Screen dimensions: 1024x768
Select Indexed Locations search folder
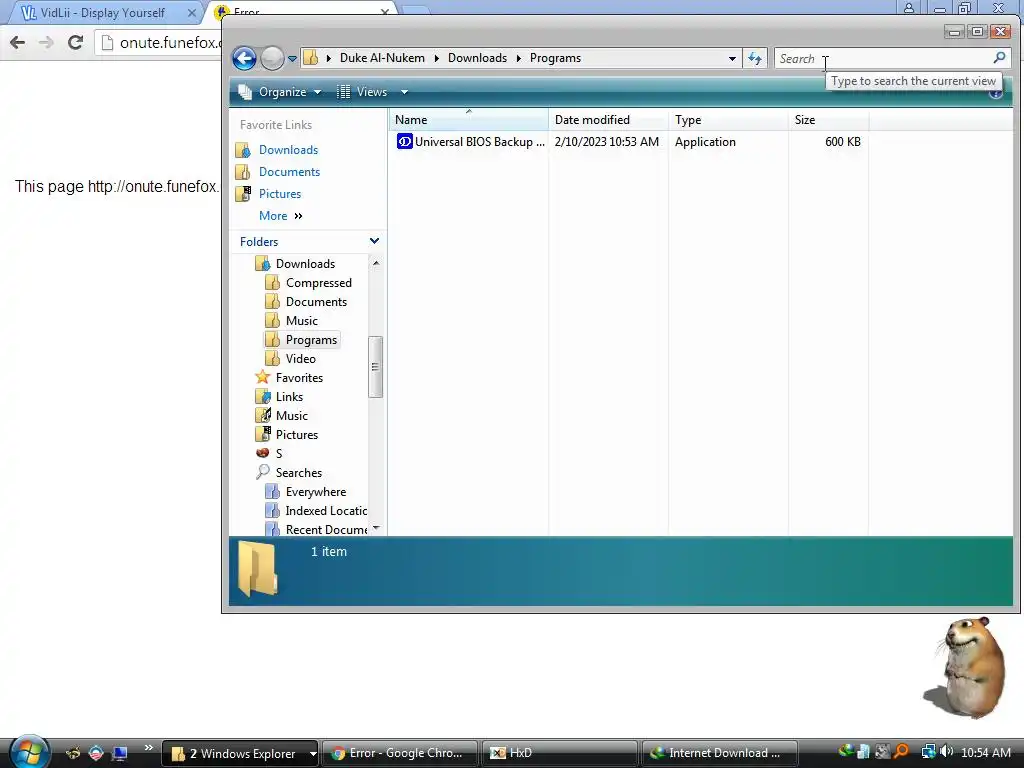326,511
